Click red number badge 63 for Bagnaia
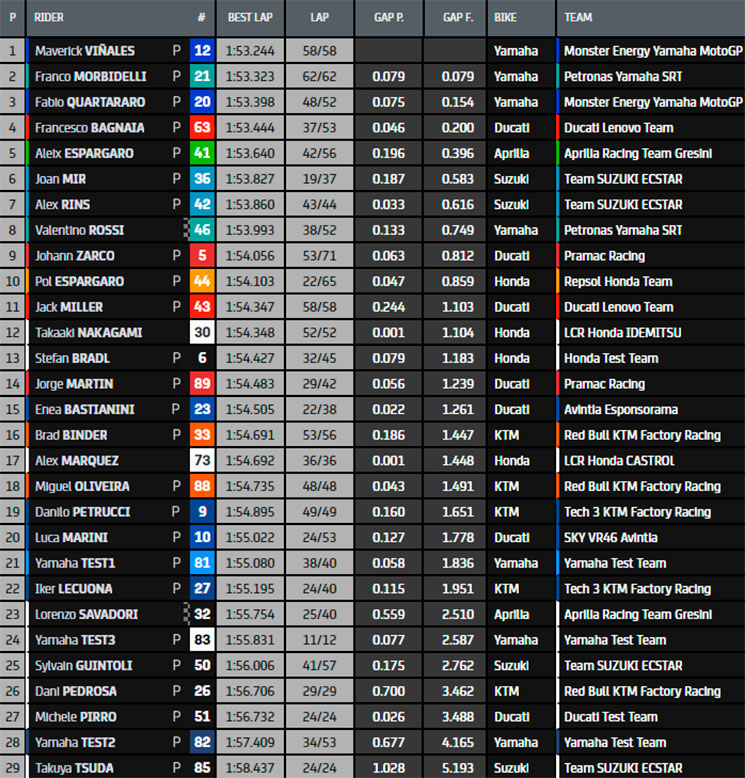 tap(202, 128)
